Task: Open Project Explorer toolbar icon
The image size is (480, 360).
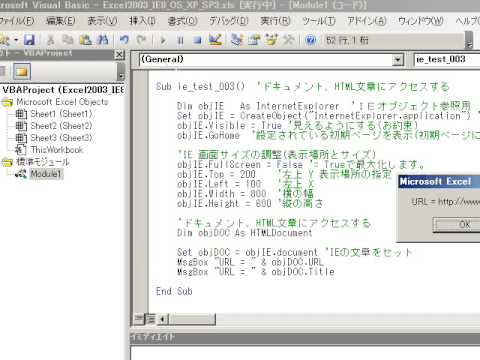Action: tap(236, 40)
